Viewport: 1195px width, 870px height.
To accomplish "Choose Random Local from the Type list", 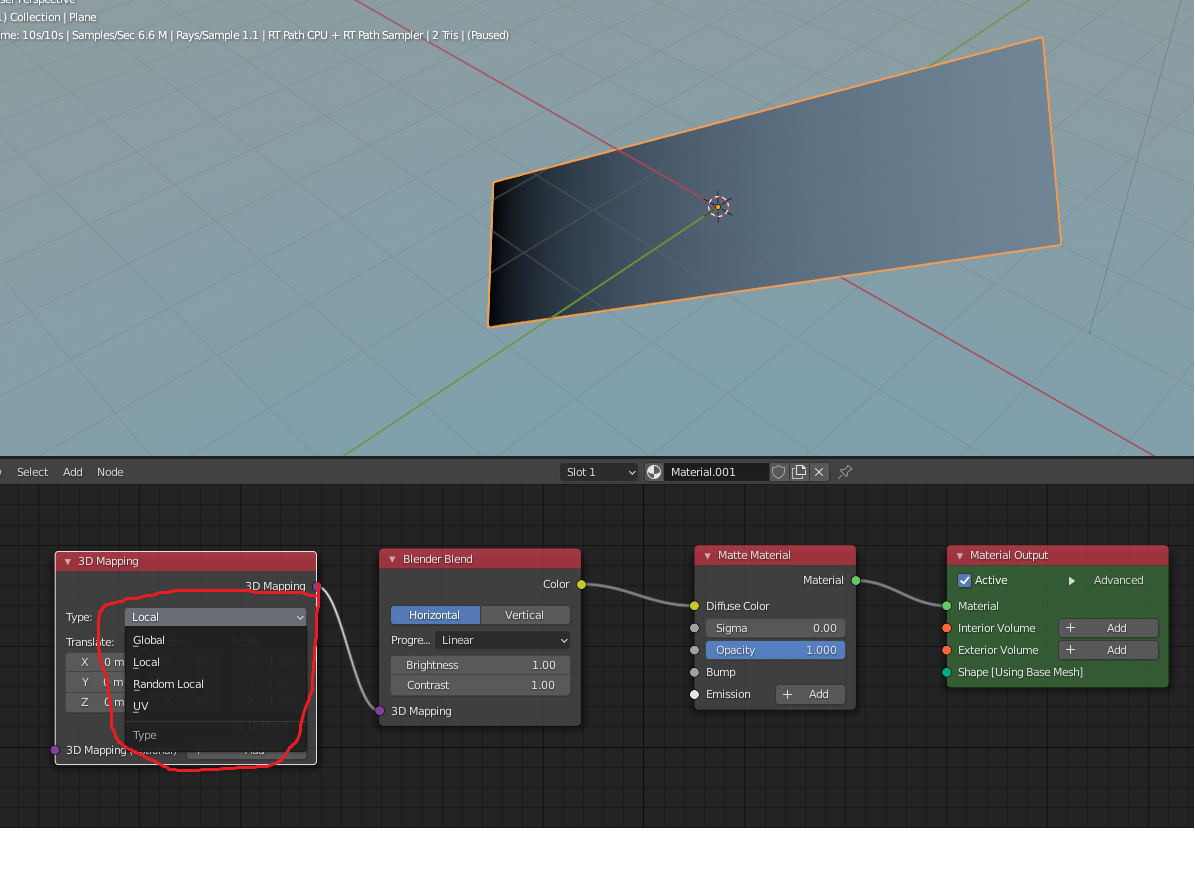I will click(x=169, y=684).
